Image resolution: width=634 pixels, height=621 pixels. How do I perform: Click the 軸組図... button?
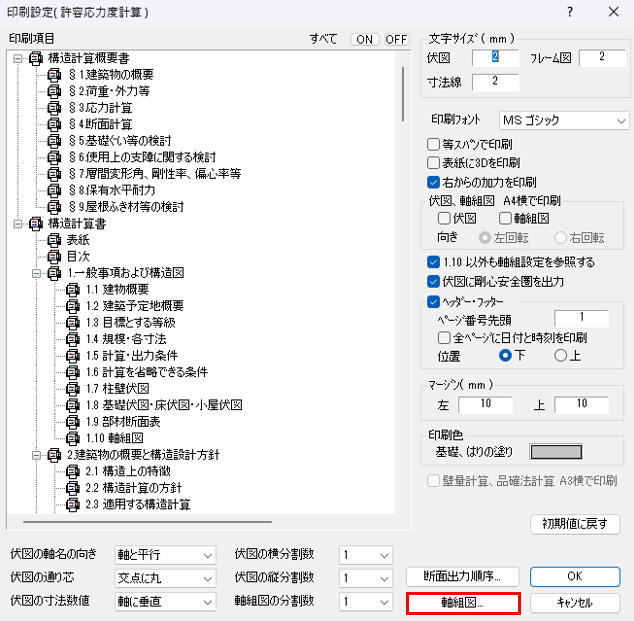(463, 603)
